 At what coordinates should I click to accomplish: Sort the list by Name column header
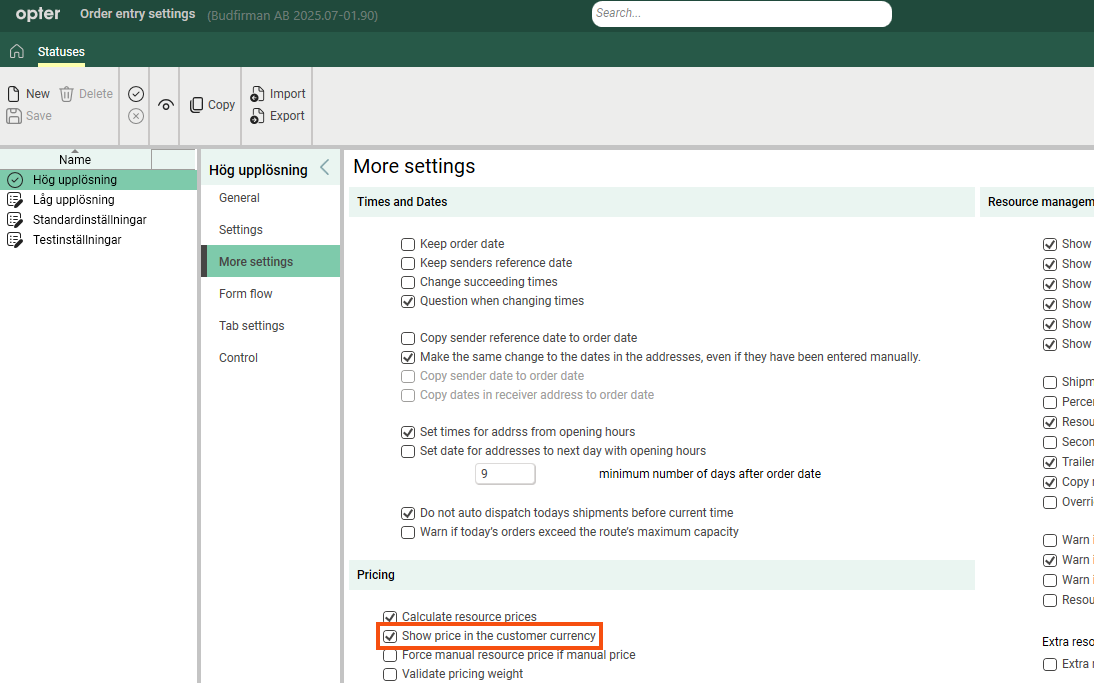75,159
